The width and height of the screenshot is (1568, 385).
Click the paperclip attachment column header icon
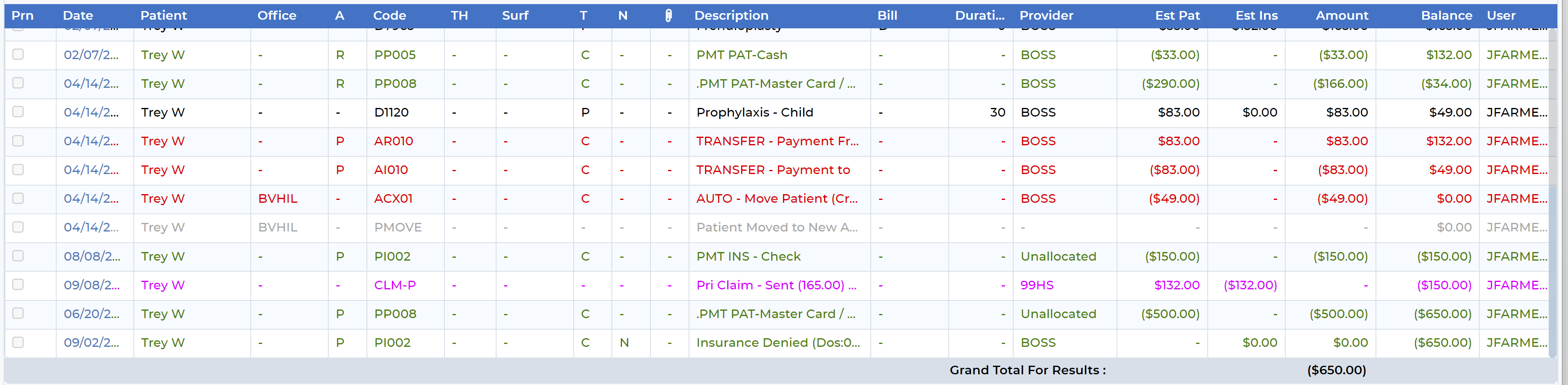click(x=668, y=16)
